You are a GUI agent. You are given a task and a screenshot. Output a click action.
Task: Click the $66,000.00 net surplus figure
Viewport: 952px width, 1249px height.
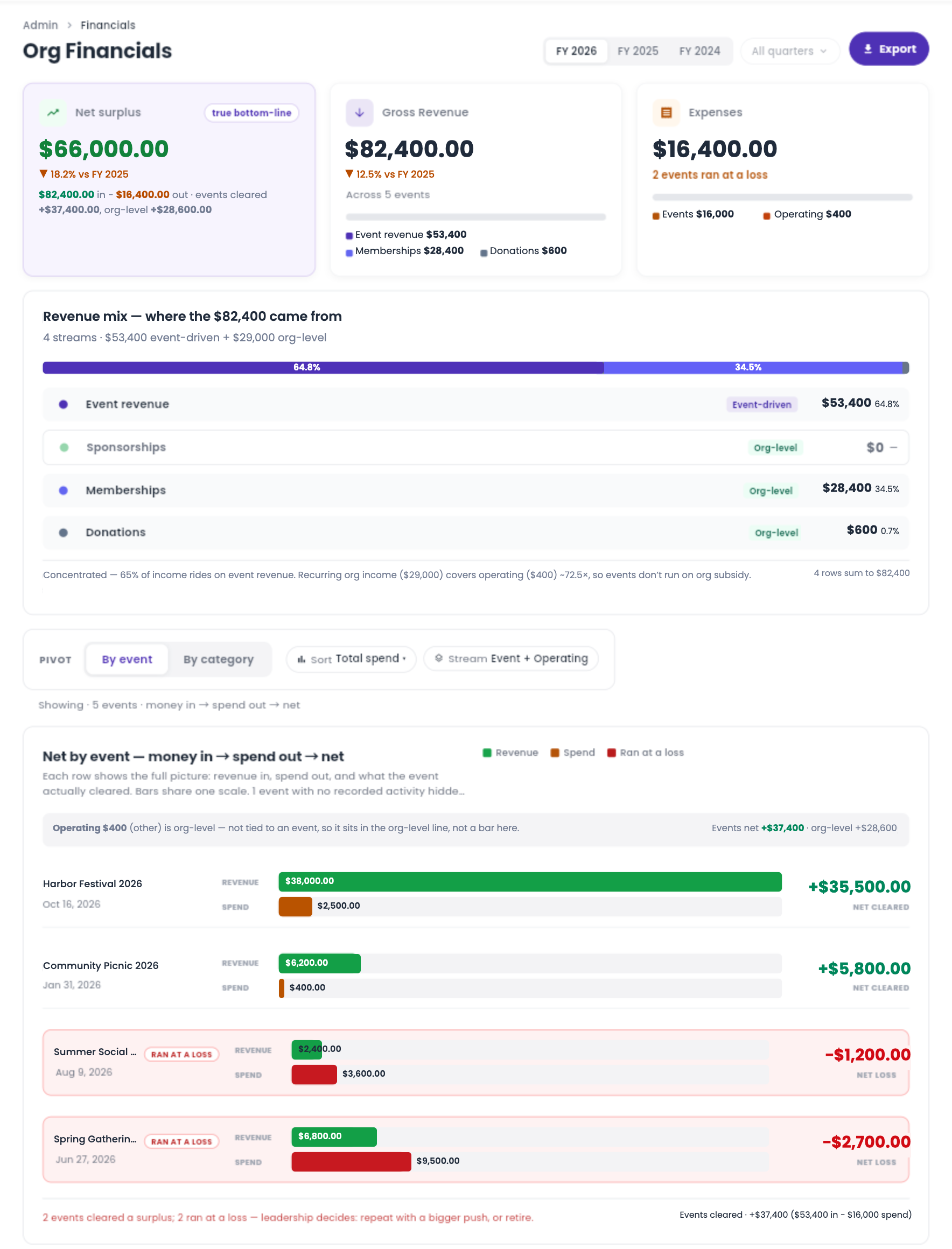click(104, 149)
